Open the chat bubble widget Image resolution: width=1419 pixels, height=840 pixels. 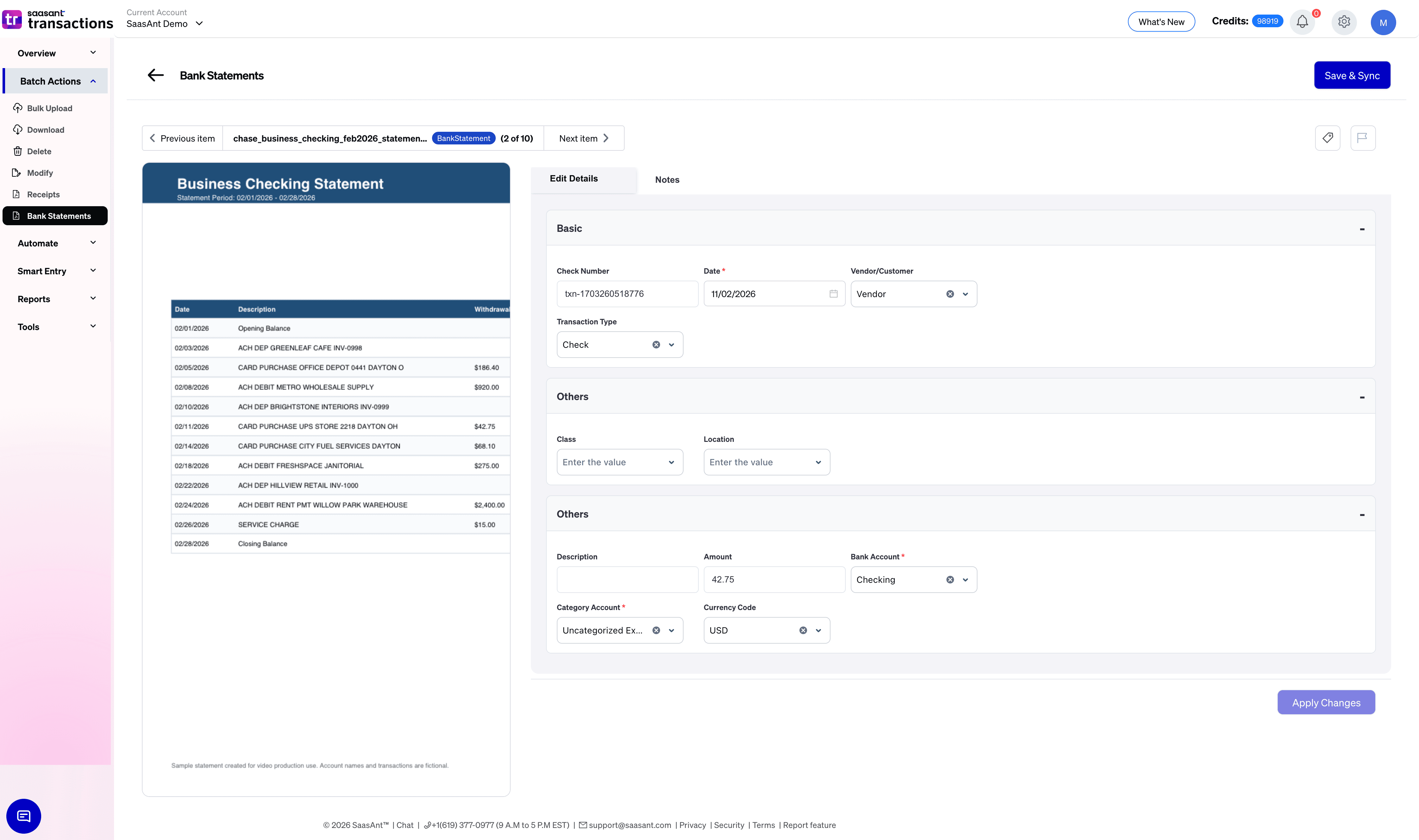tap(24, 816)
